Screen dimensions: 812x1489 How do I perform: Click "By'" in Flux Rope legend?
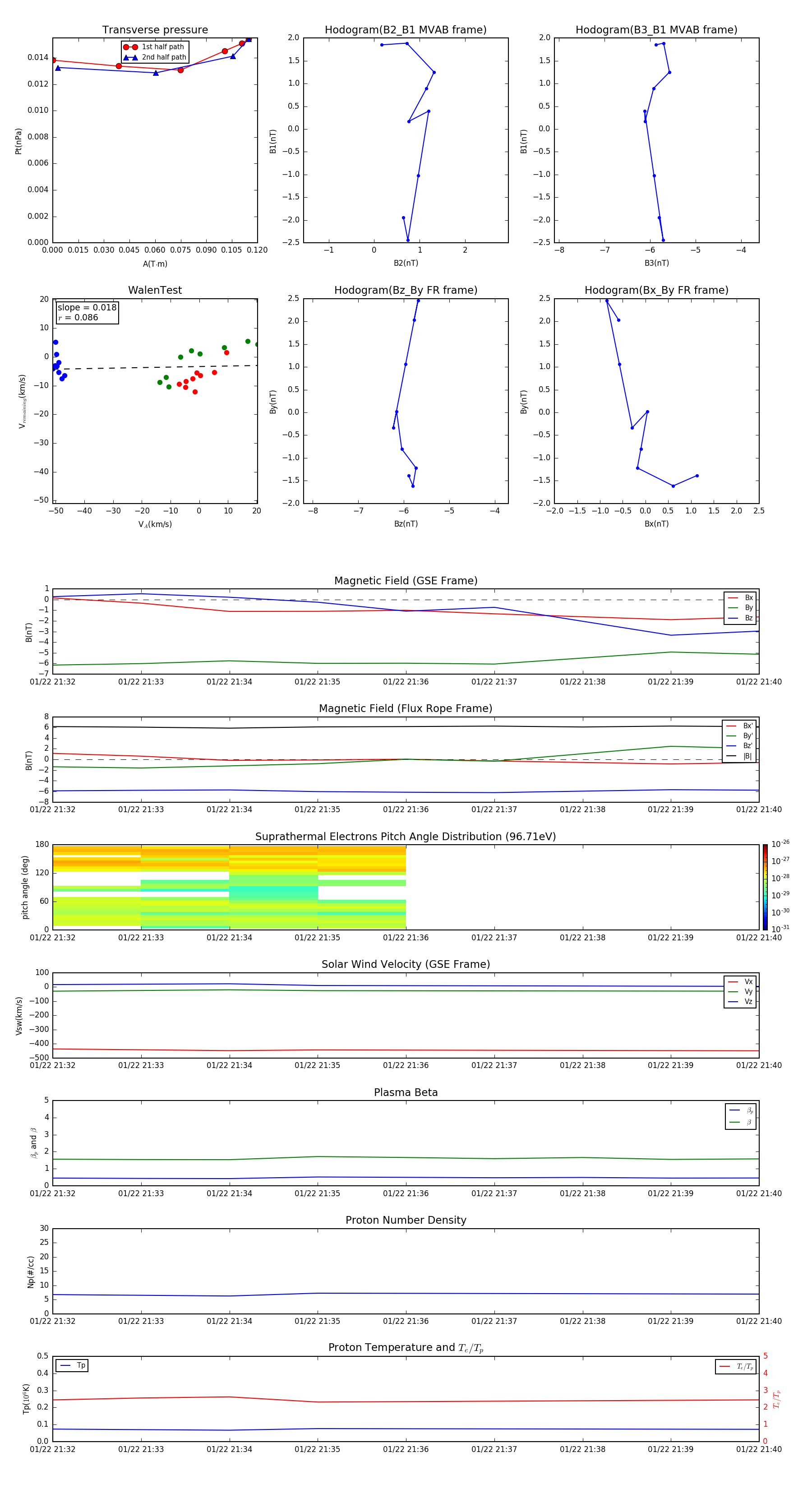click(x=748, y=736)
